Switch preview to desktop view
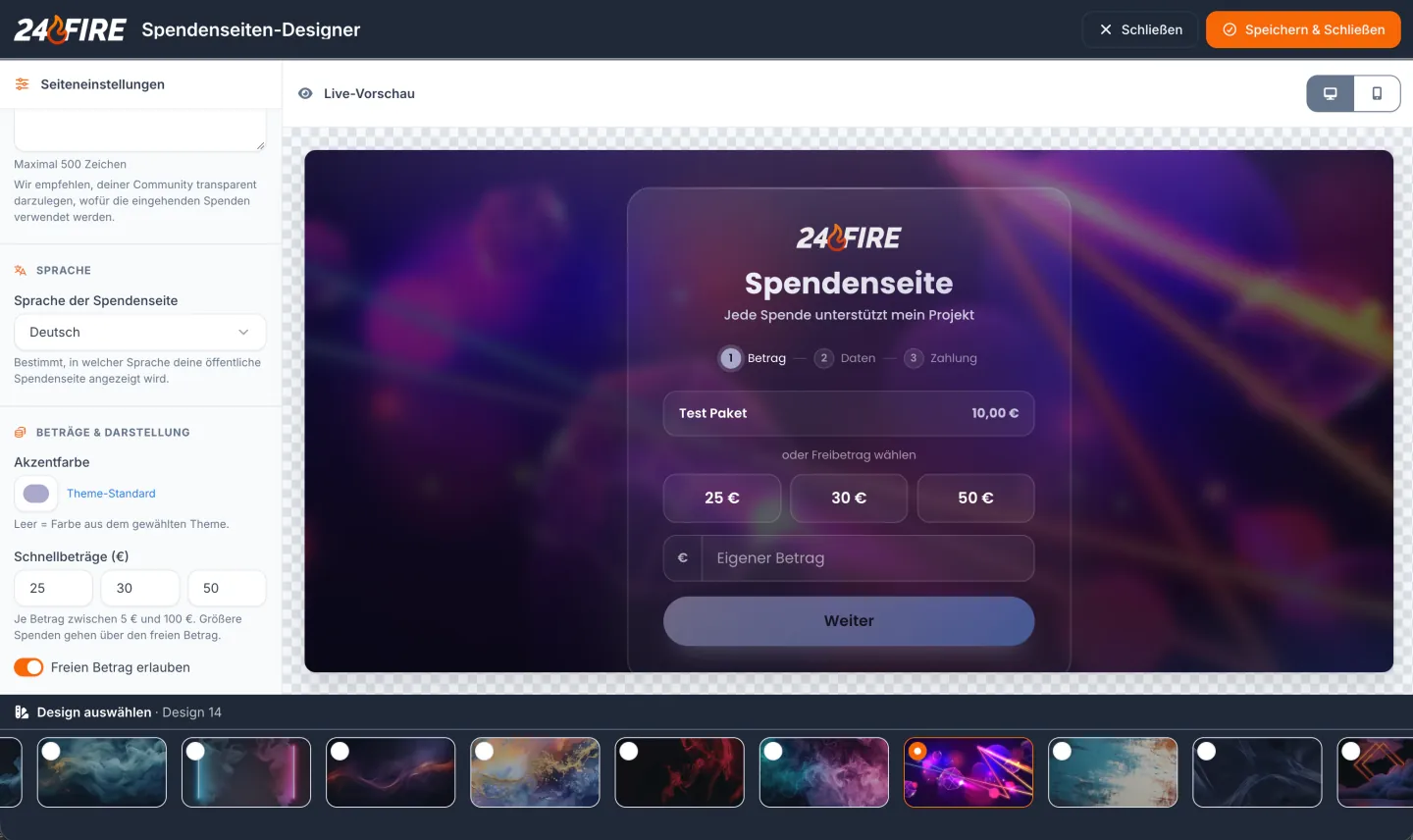1413x840 pixels. (x=1331, y=93)
